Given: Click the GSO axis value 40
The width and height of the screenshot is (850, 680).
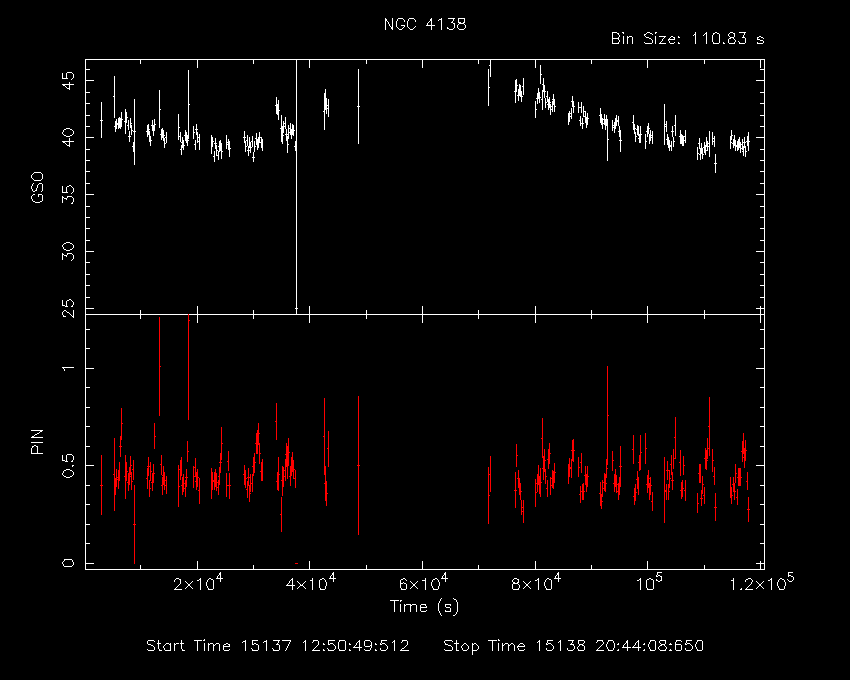Looking at the screenshot, I should pos(68,137).
